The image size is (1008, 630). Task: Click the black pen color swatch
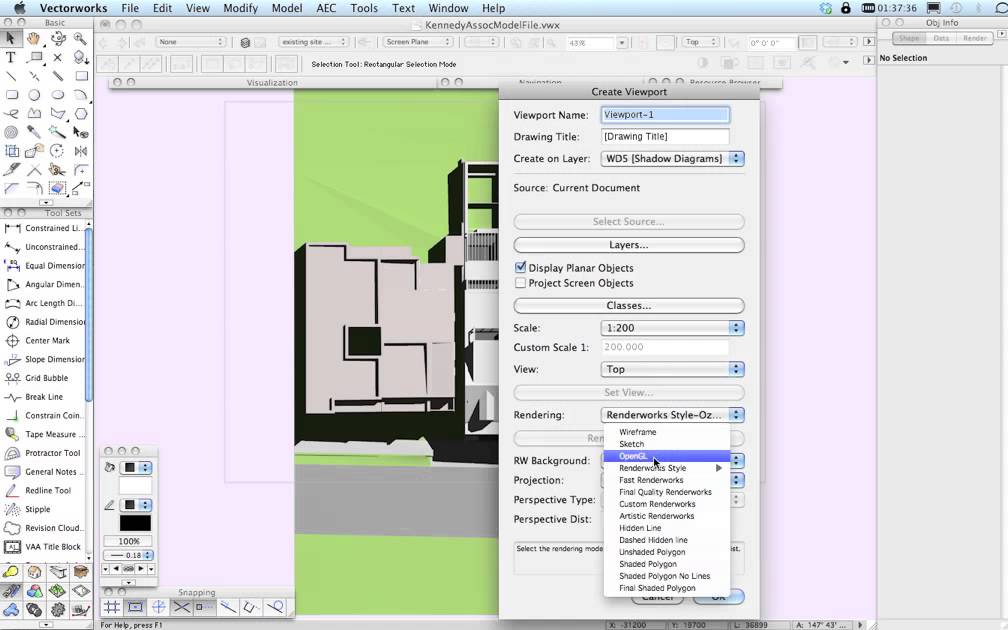pyautogui.click(x=135, y=523)
